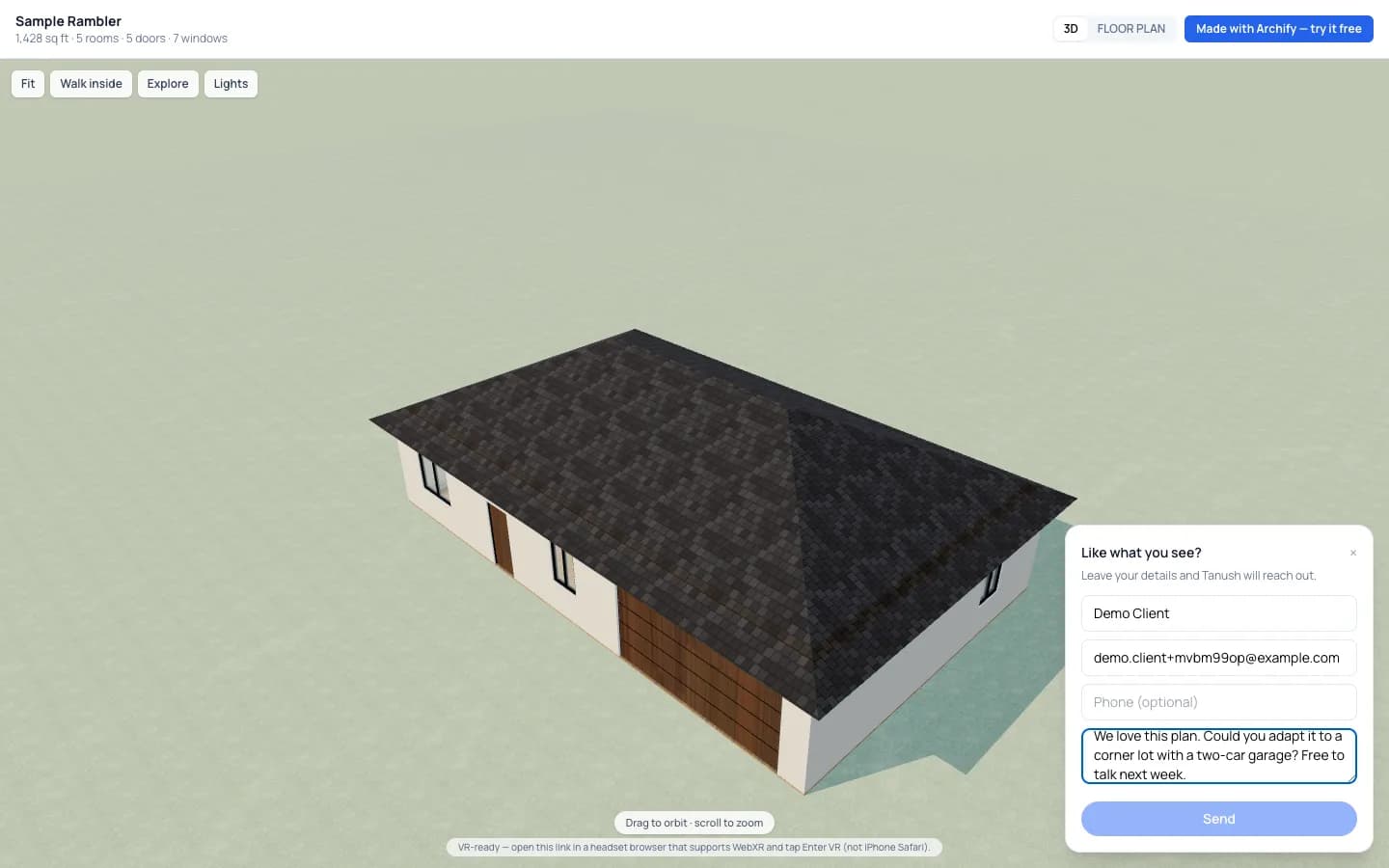
Task: Activate the Explore mode button
Action: pos(168,84)
